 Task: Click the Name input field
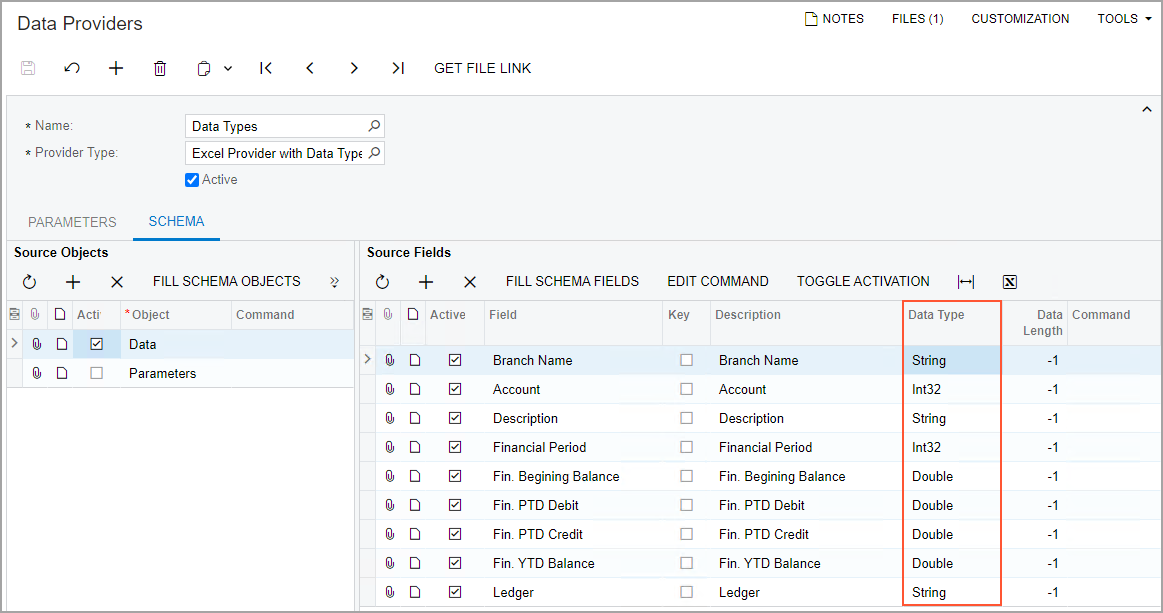tap(277, 127)
